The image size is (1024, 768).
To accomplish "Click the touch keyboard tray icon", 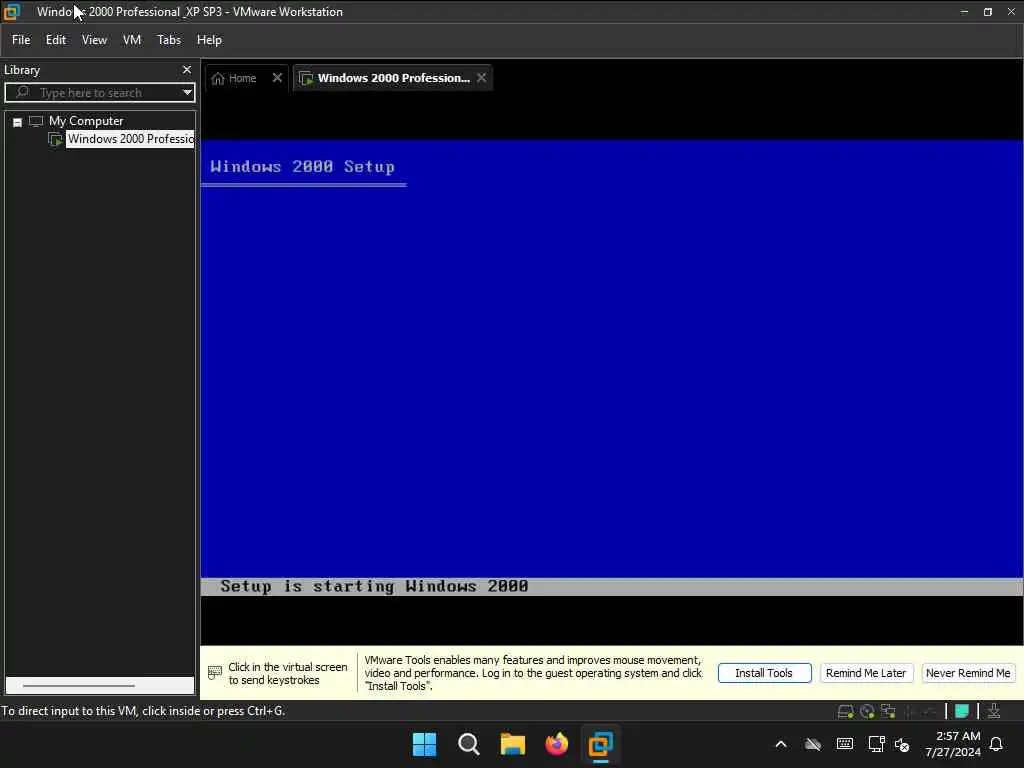I will pyautogui.click(x=844, y=744).
